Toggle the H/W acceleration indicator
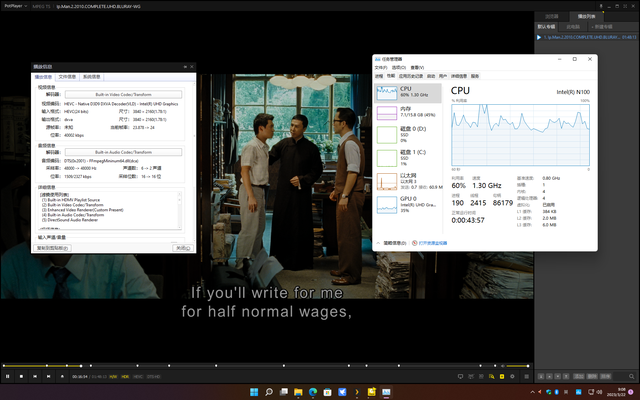This screenshot has height=400, width=640. pos(113,377)
